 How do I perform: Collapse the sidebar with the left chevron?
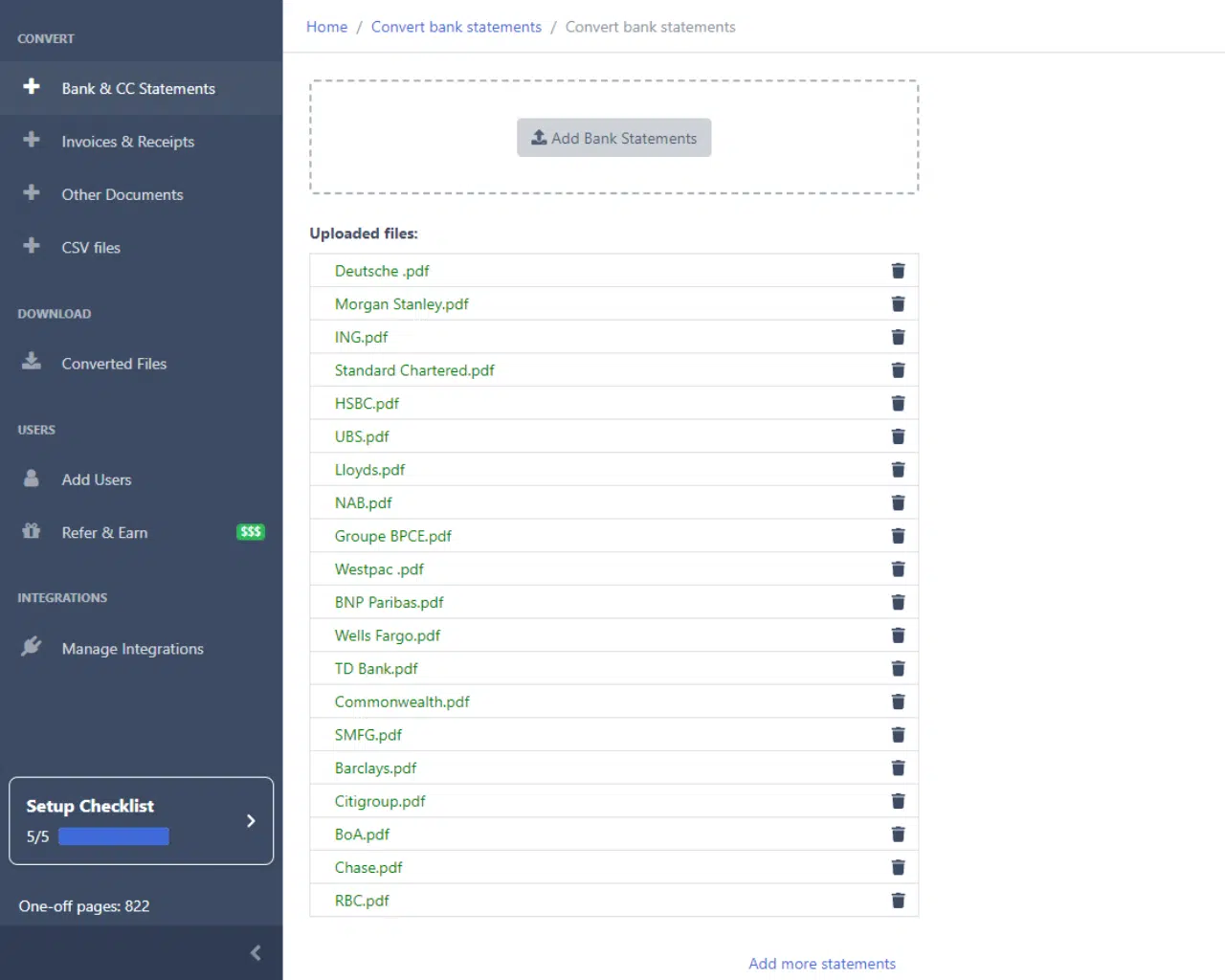click(255, 952)
